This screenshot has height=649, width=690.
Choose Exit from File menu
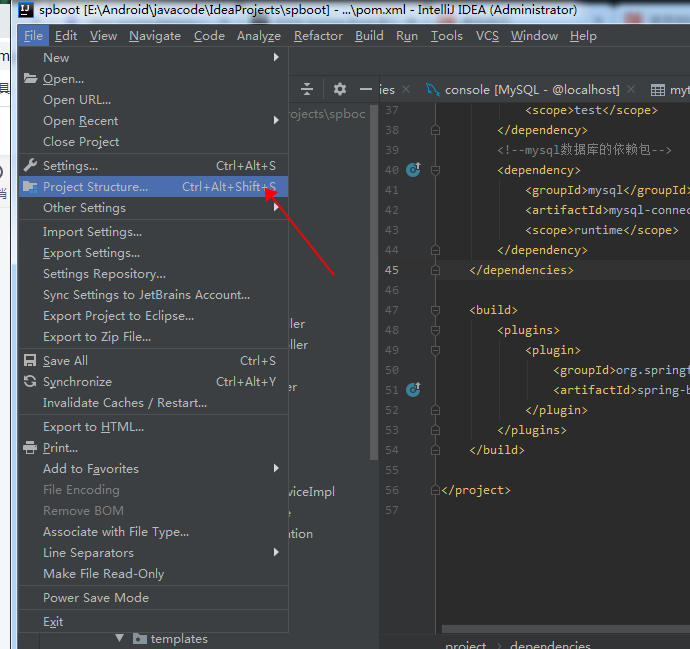(154, 622)
